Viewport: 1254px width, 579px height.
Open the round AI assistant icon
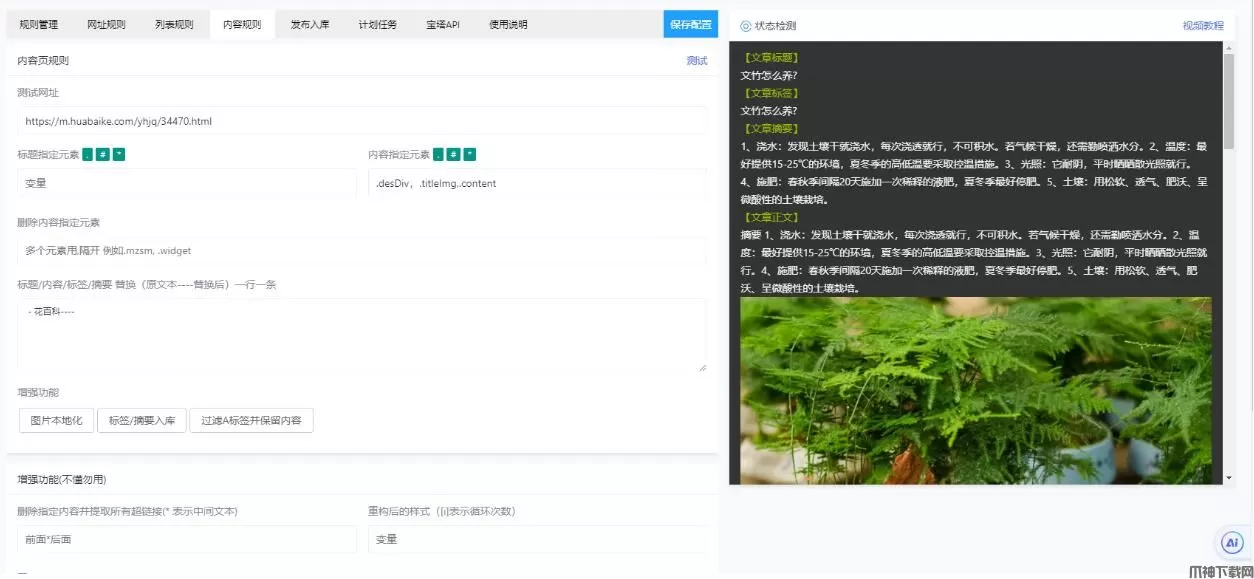point(1232,543)
